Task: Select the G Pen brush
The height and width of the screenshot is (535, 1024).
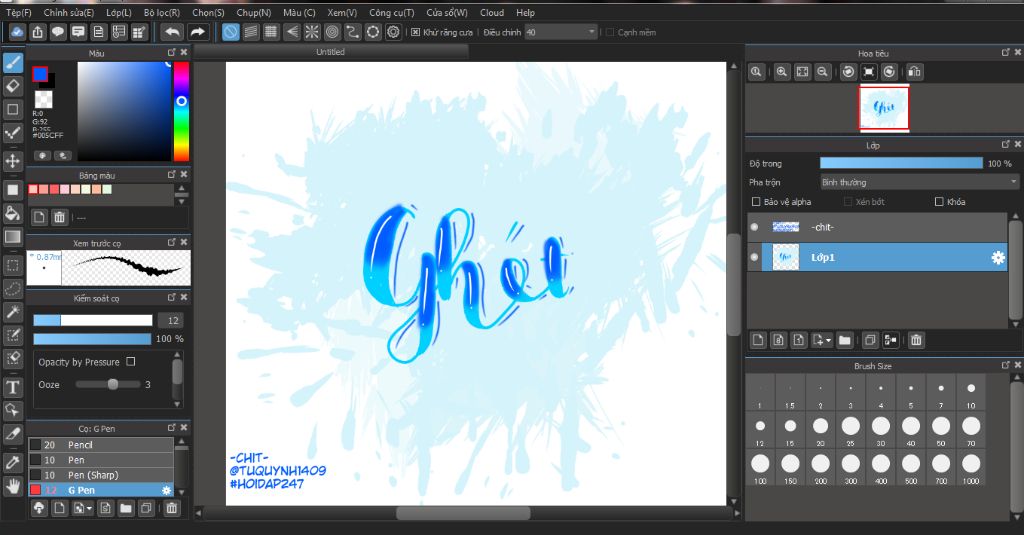Action: coord(101,490)
